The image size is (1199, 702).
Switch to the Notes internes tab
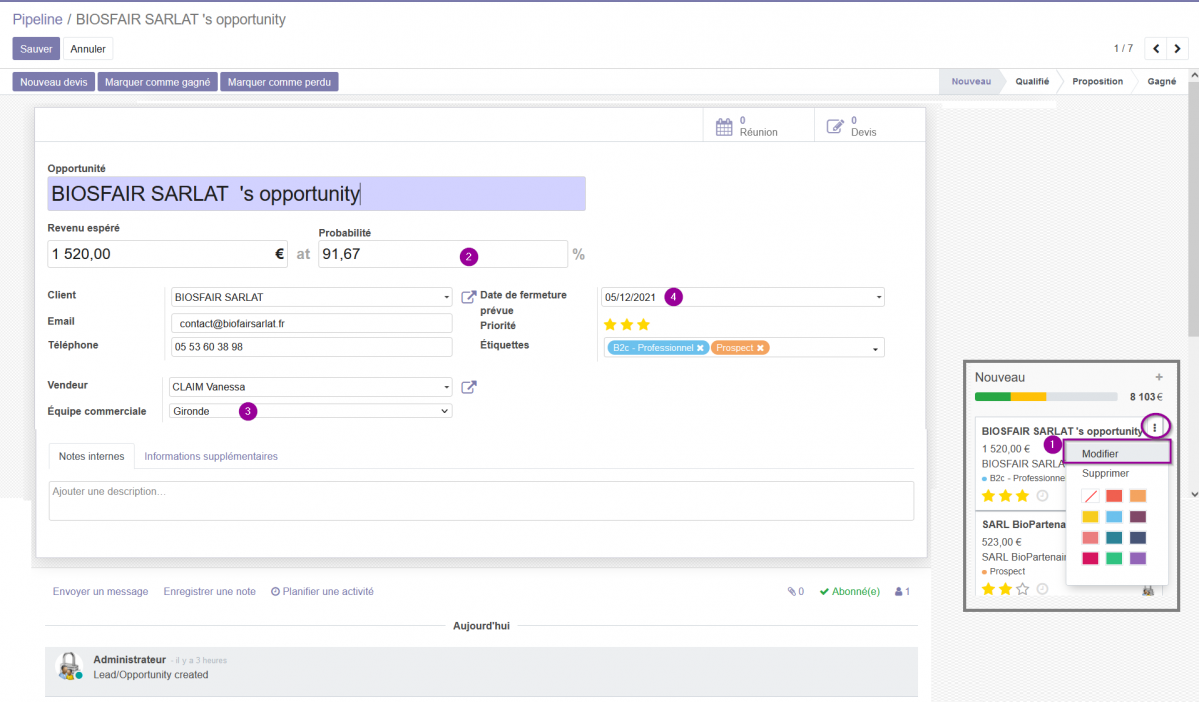point(91,457)
